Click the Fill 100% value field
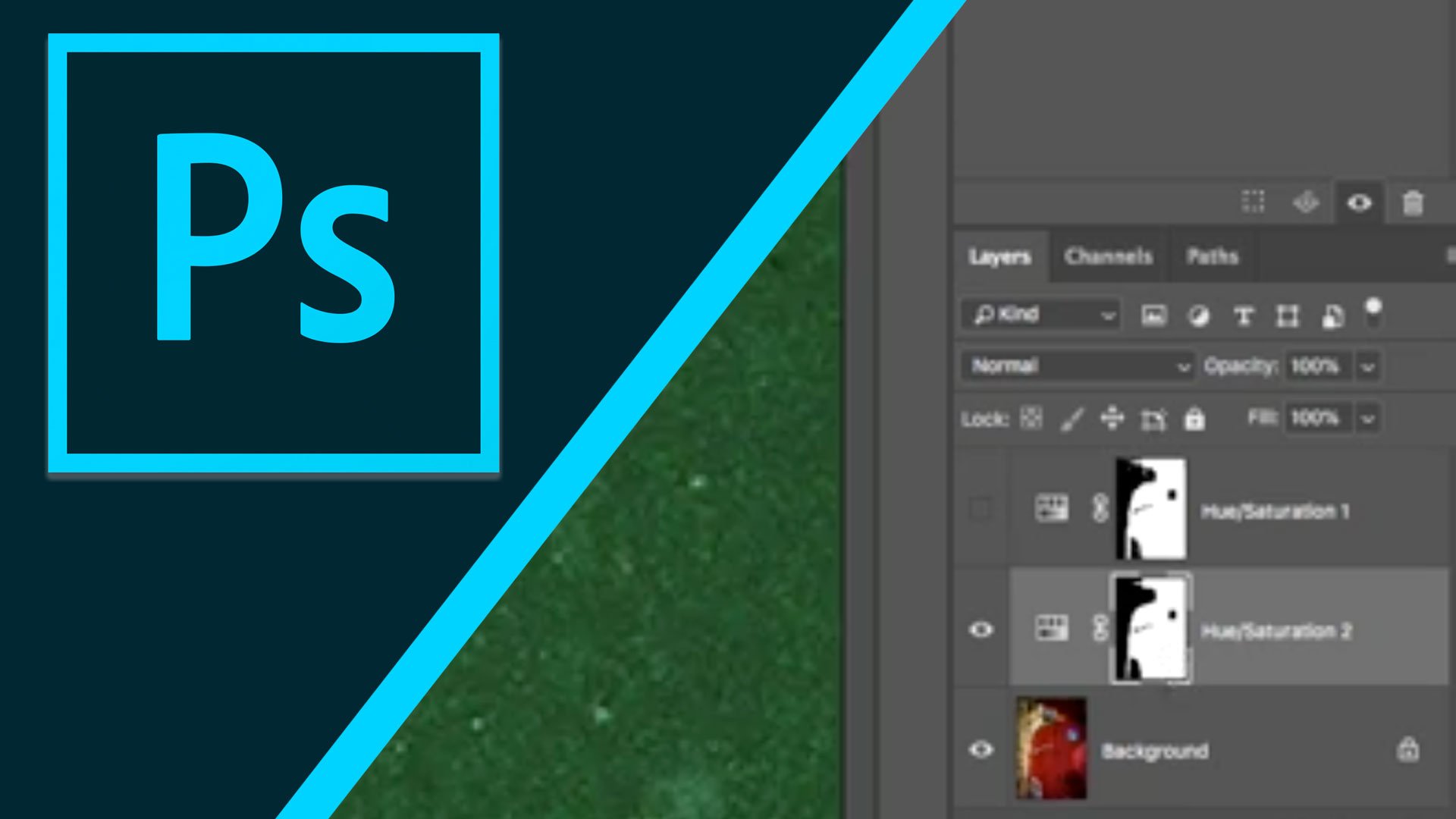1456x819 pixels. [1317, 418]
